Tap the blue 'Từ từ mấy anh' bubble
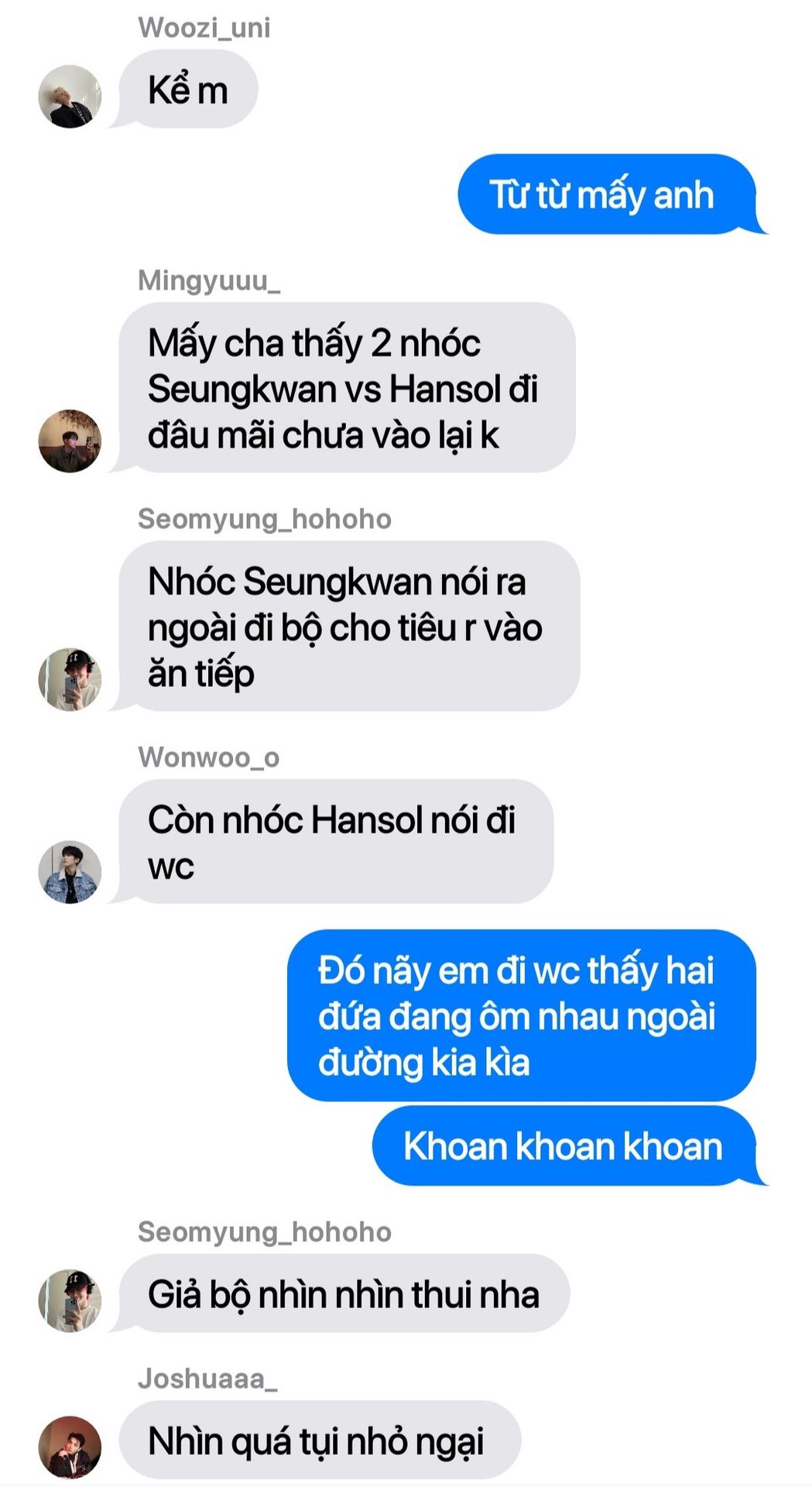Image resolution: width=812 pixels, height=1487 pixels. click(x=607, y=194)
